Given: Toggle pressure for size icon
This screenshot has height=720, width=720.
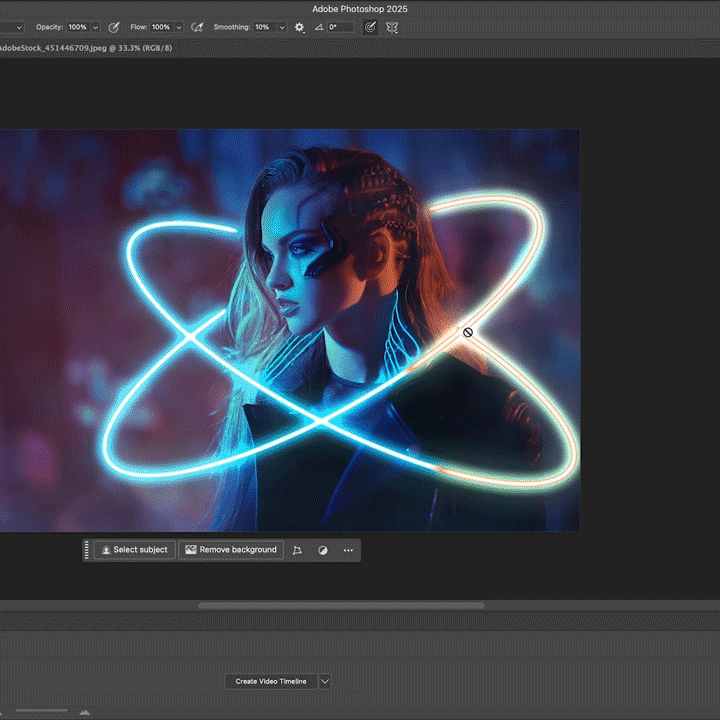Looking at the screenshot, I should point(370,27).
